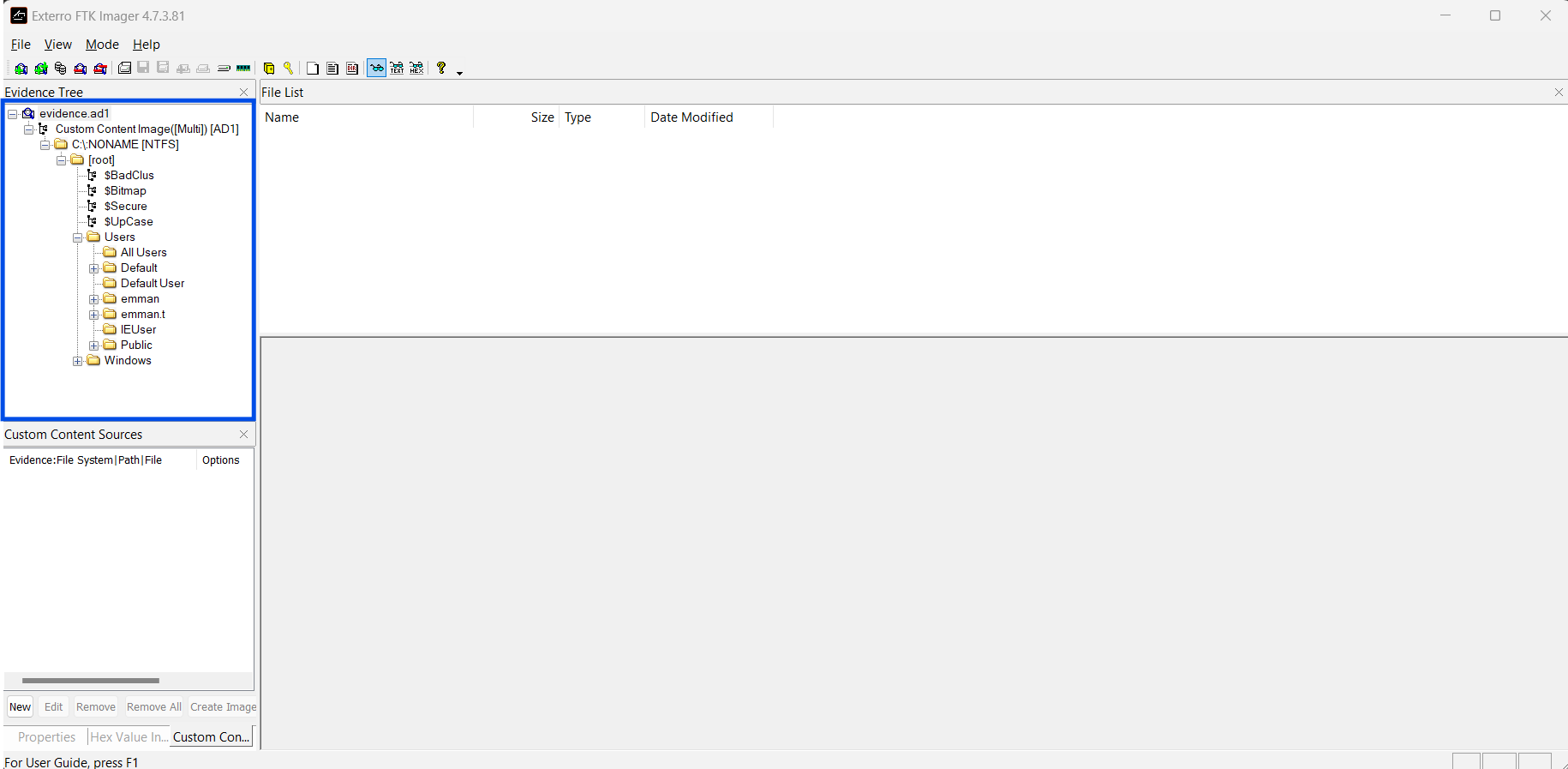The image size is (1568, 769).
Task: Expand the emman folder node
Action: 94,299
